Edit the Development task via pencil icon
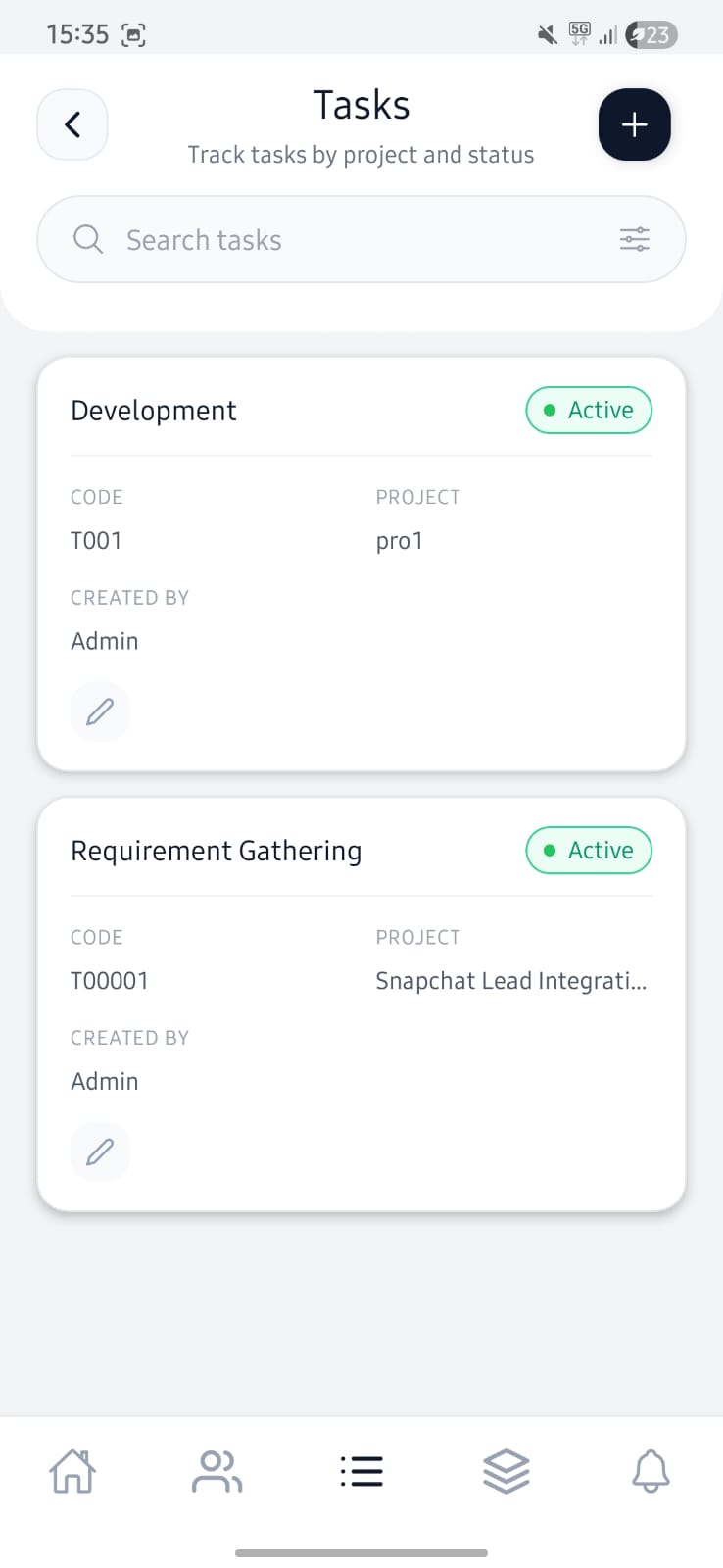 (x=100, y=711)
